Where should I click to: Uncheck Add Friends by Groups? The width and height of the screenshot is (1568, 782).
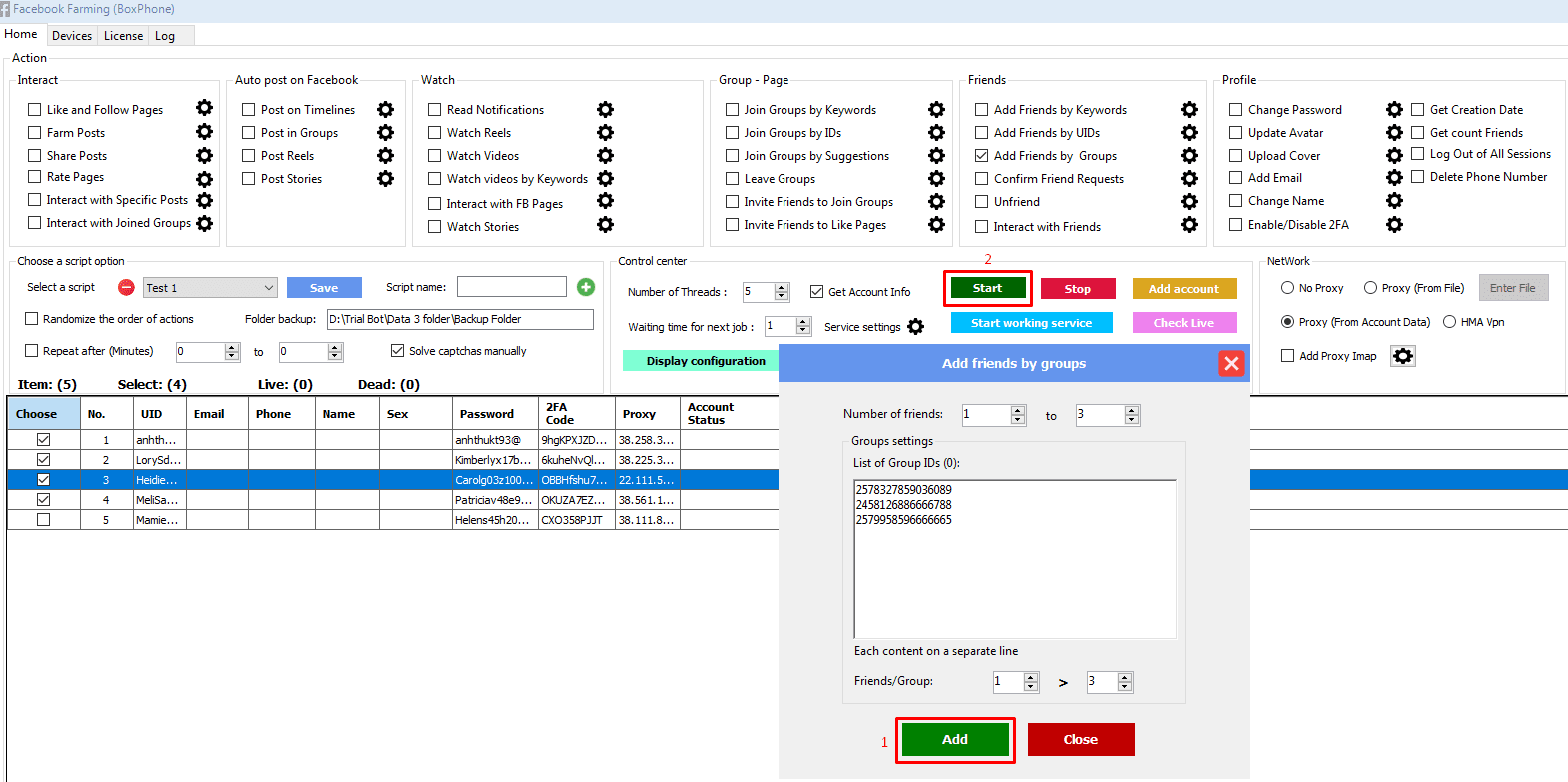click(x=982, y=155)
